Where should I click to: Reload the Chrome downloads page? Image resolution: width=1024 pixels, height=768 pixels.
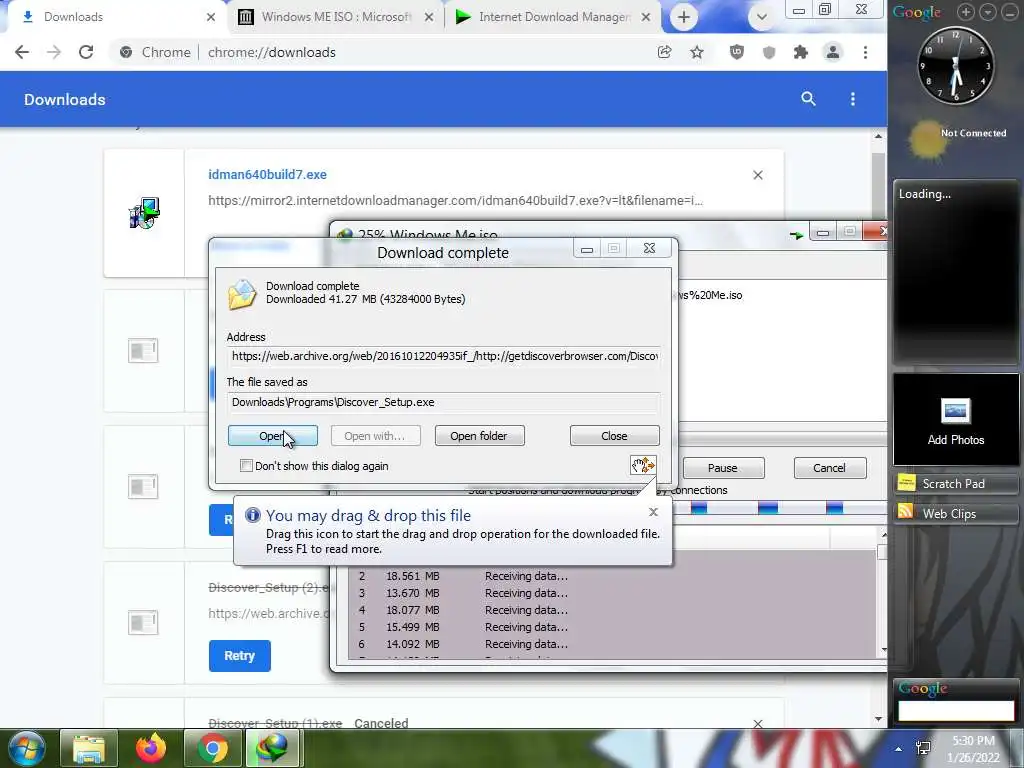coord(86,52)
